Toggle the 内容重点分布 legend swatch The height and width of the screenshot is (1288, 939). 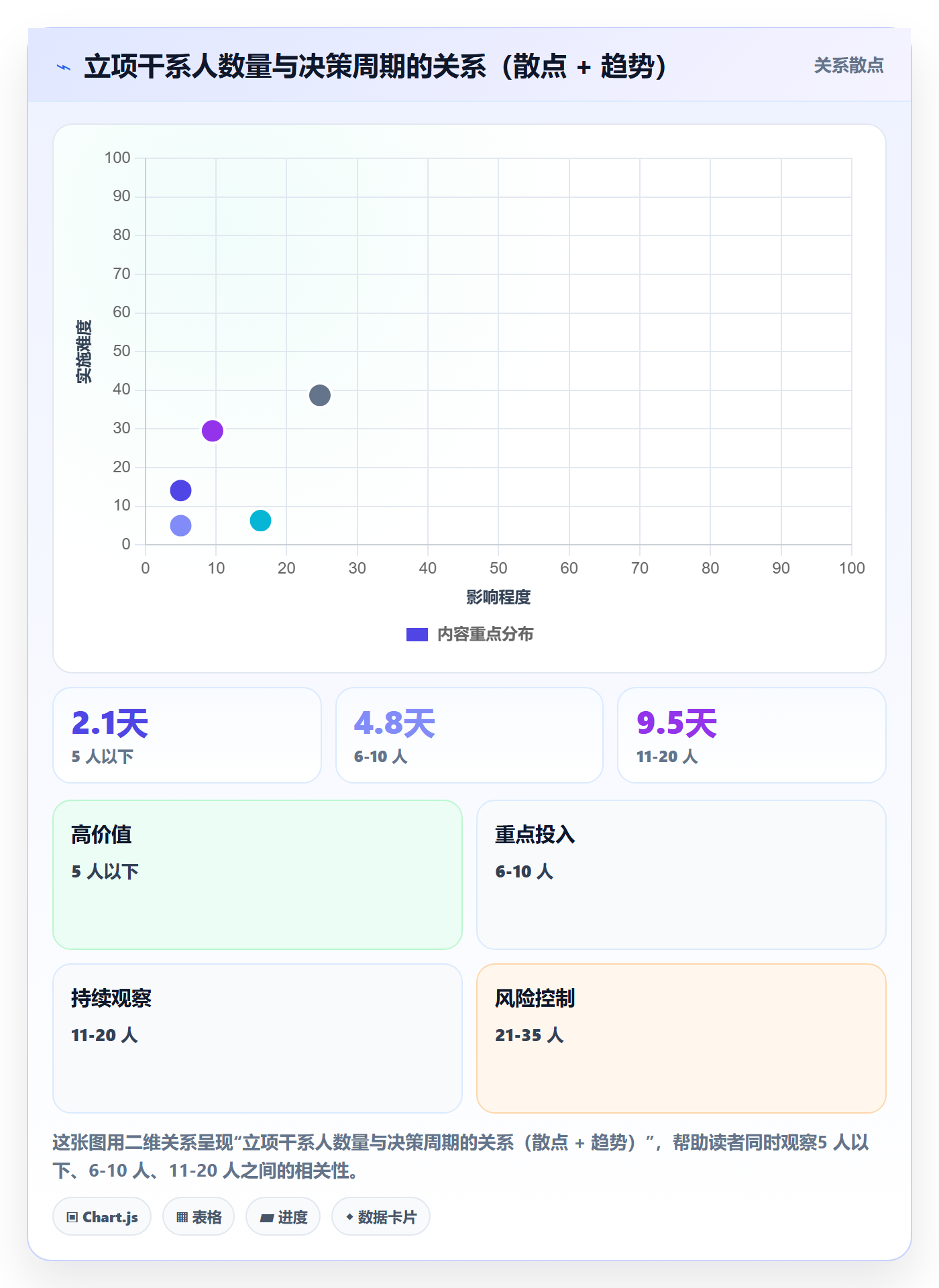(417, 635)
